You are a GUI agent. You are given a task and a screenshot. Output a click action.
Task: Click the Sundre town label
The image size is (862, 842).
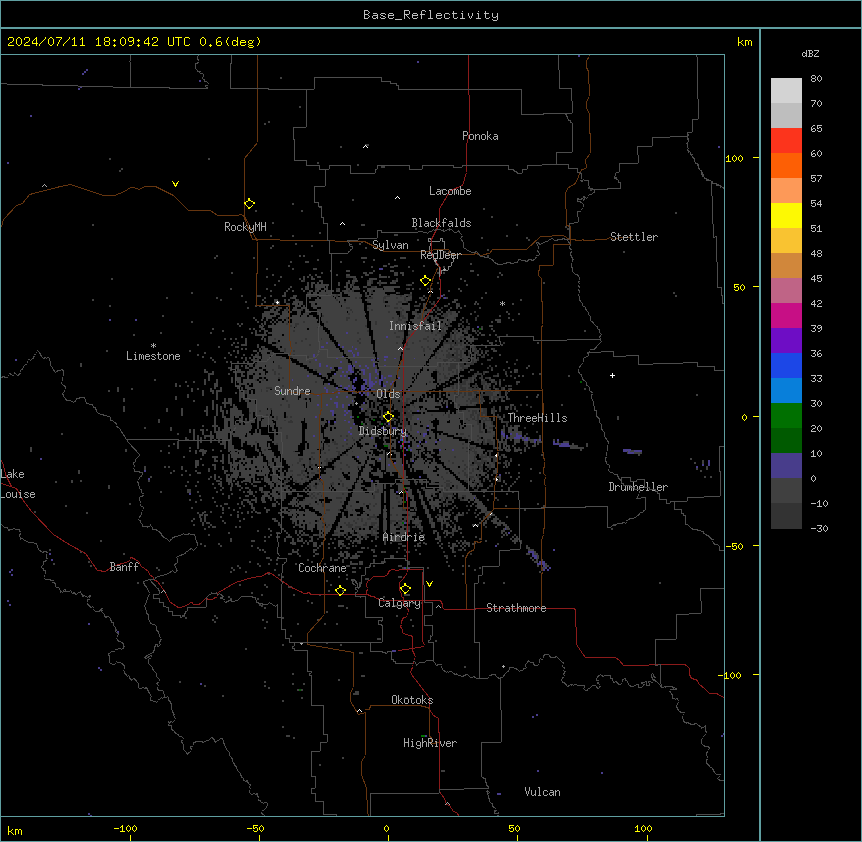point(292,391)
